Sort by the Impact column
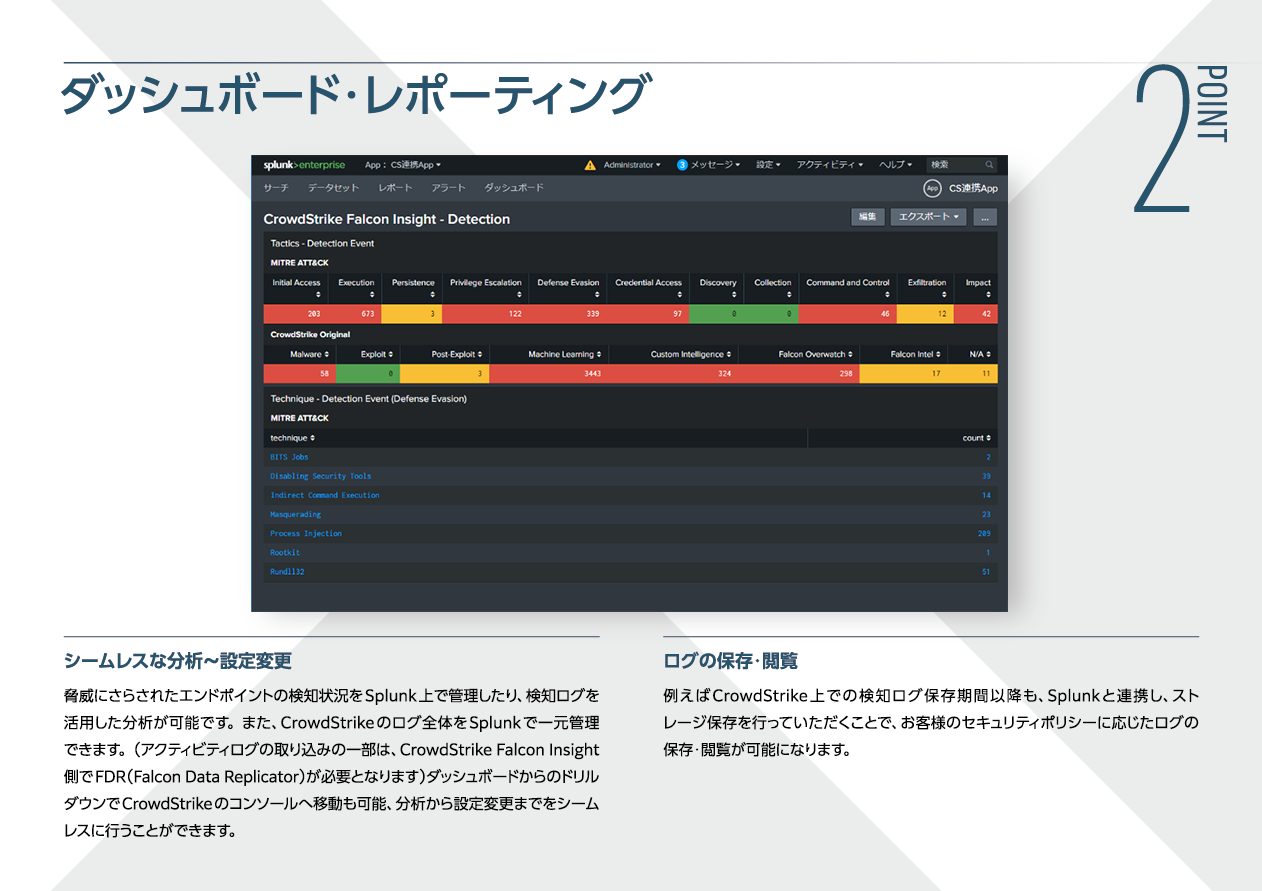Screen dimensions: 1262x891 [x=978, y=288]
